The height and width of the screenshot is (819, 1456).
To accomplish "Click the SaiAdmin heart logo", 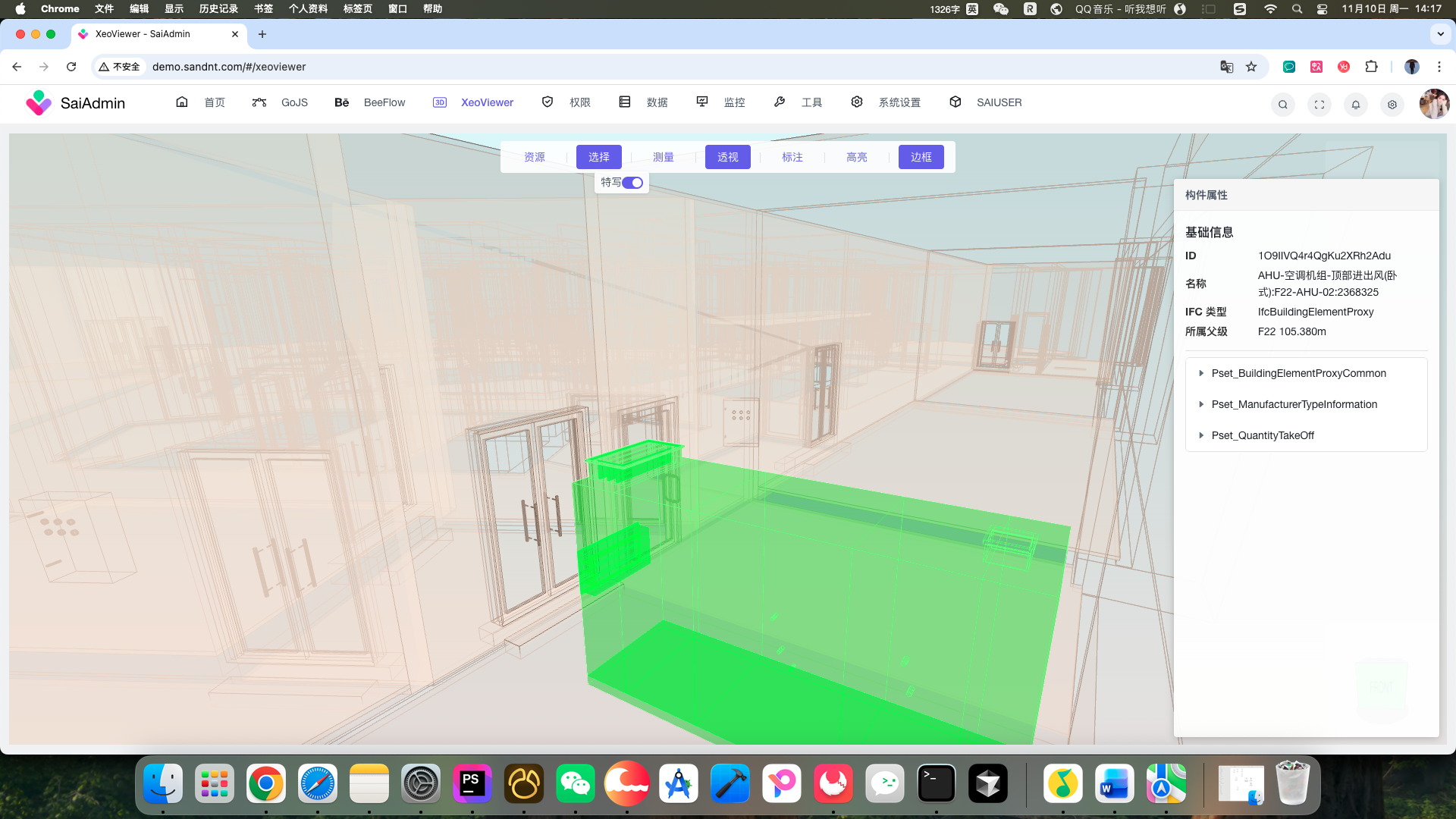I will [38, 103].
